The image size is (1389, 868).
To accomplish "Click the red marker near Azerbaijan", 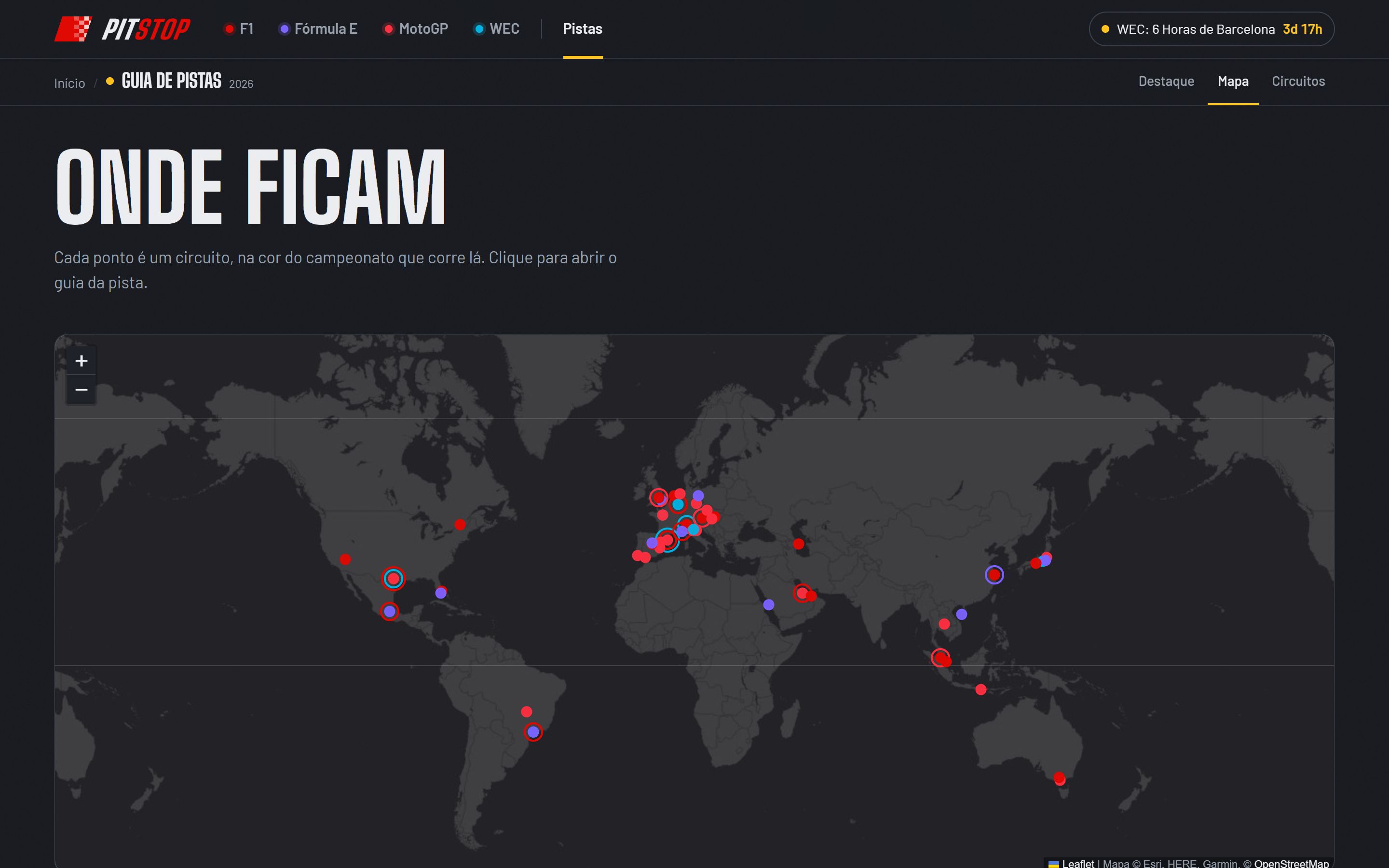I will [x=798, y=543].
